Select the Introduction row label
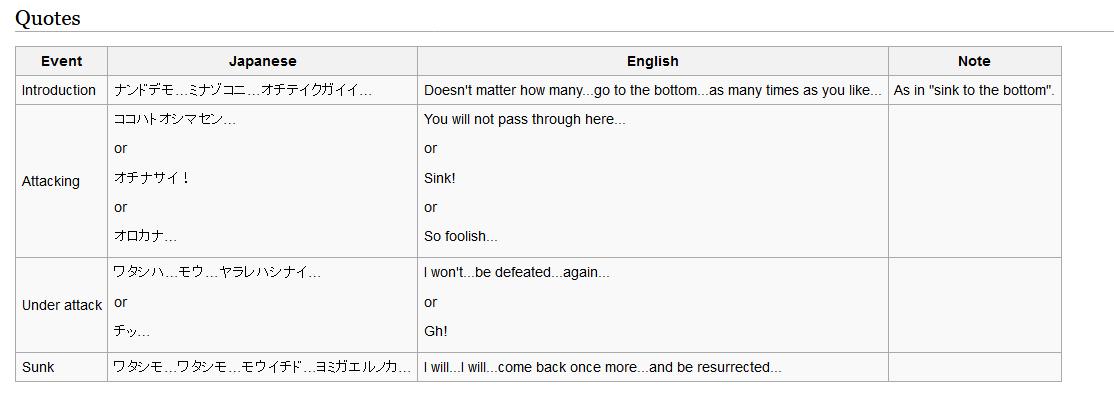Viewport: 1114px width, 409px height. pos(58,90)
